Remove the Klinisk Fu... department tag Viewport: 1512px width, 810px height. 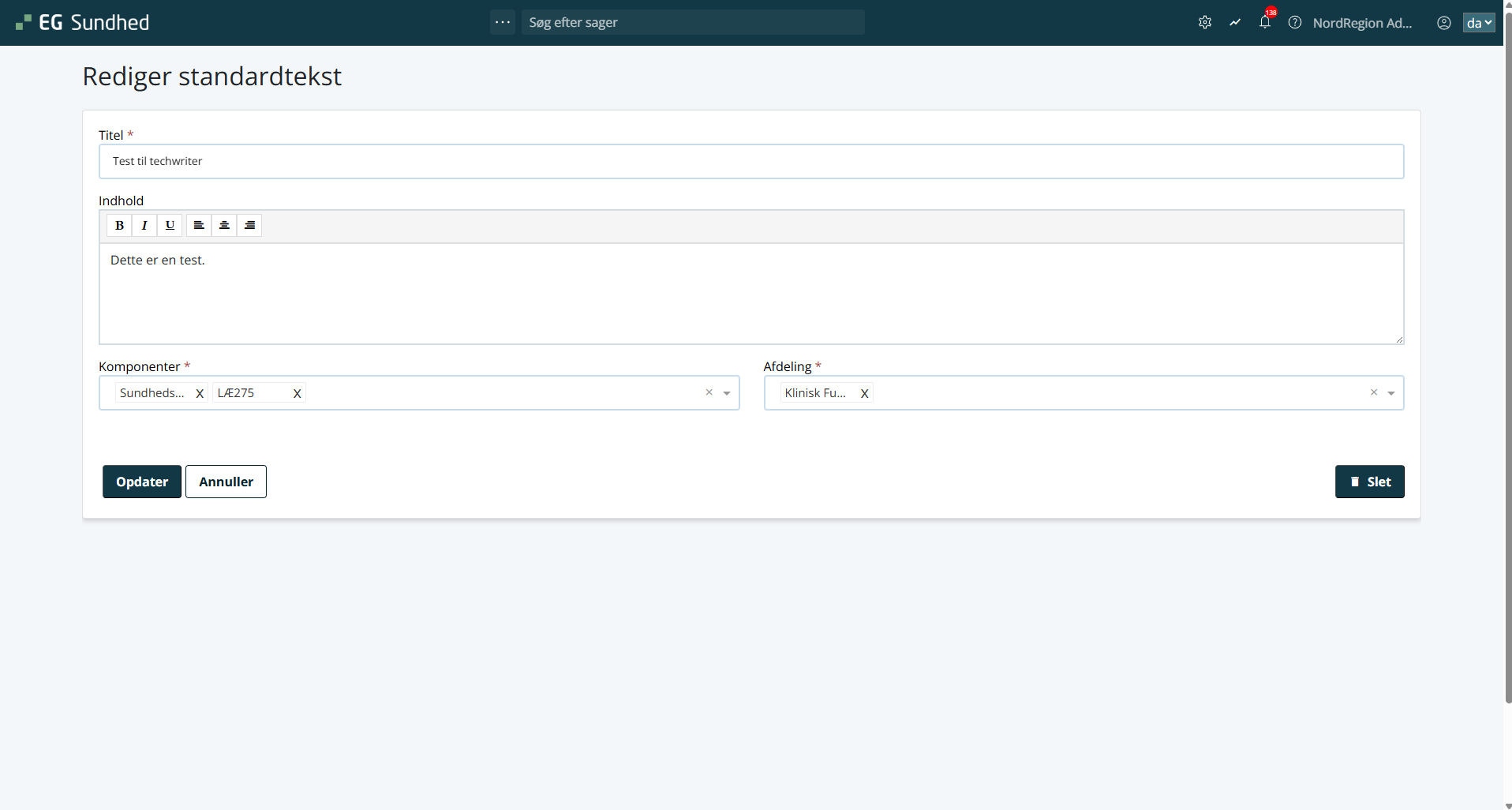[864, 393]
